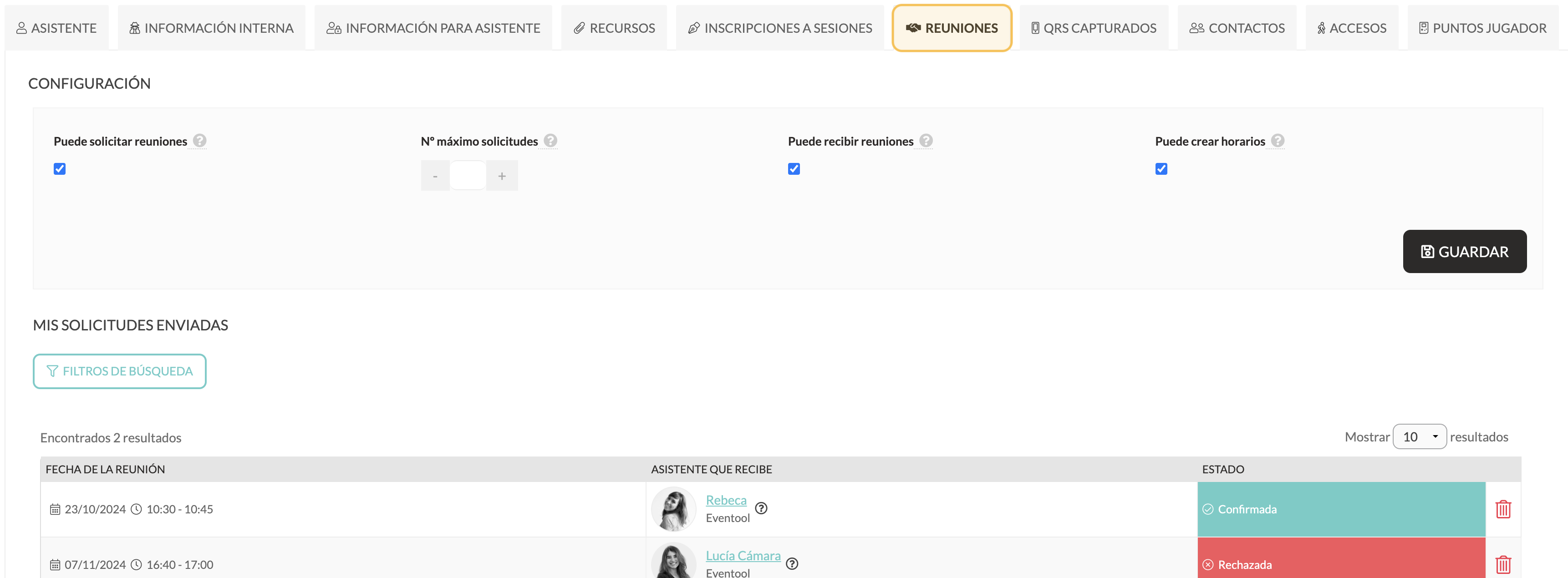Open Rebeca's attendee profile link
1568x578 pixels.
pyautogui.click(x=726, y=500)
